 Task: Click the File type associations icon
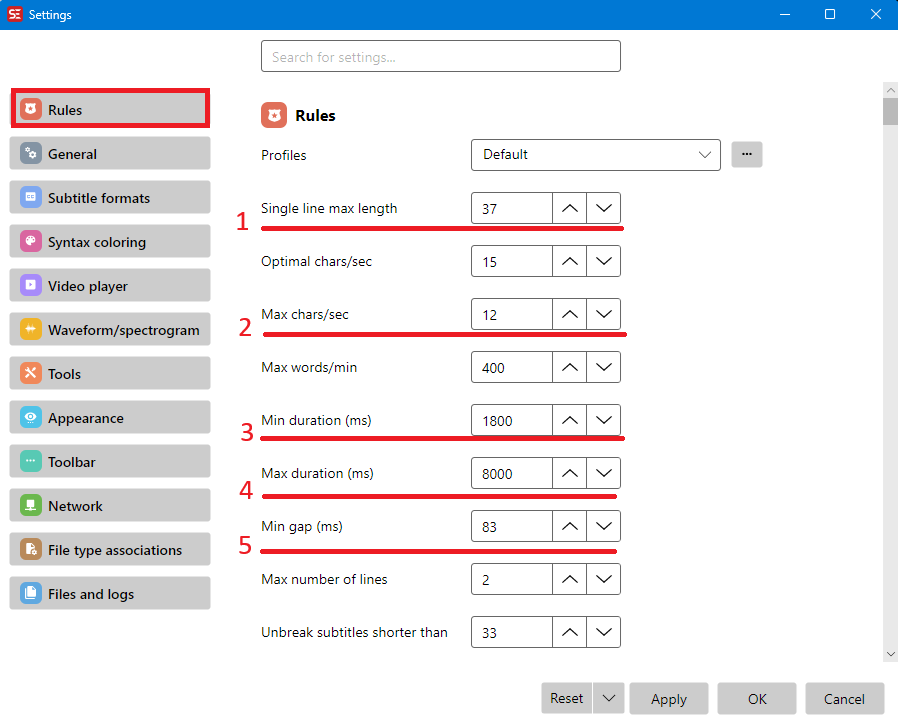[30, 549]
